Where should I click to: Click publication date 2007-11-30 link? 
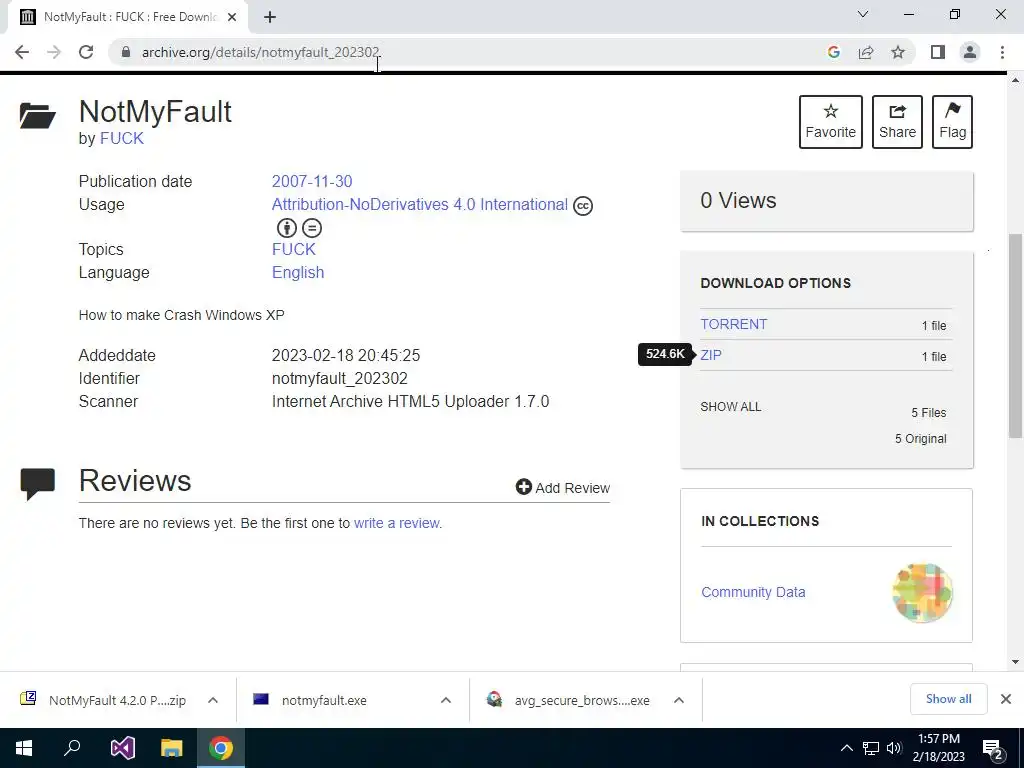312,182
